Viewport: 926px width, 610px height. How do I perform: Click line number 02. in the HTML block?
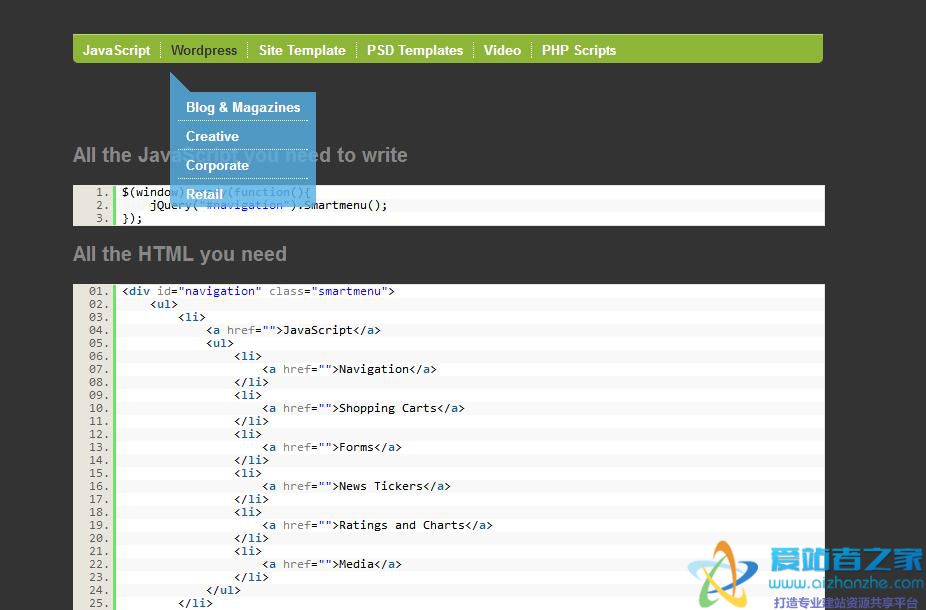[x=99, y=304]
